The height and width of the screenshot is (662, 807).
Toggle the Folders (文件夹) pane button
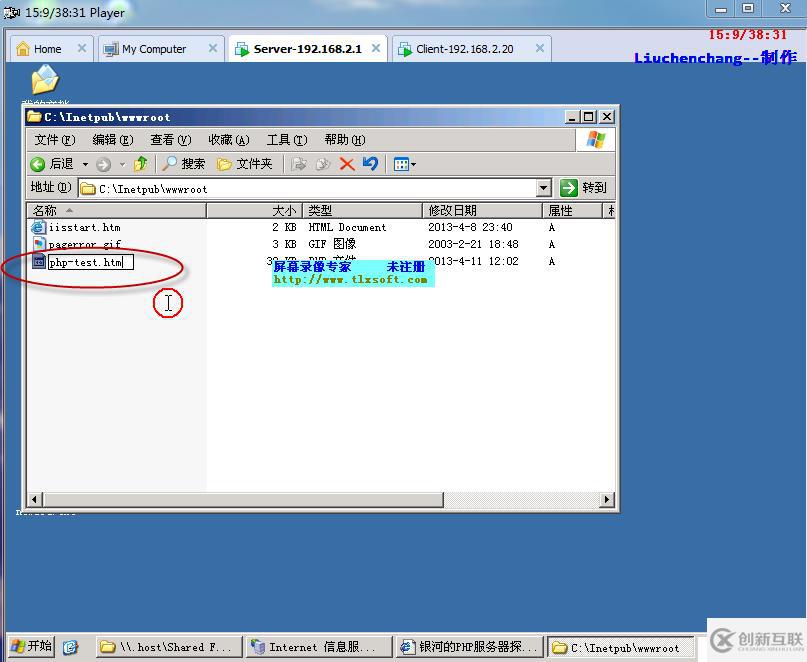[244, 164]
